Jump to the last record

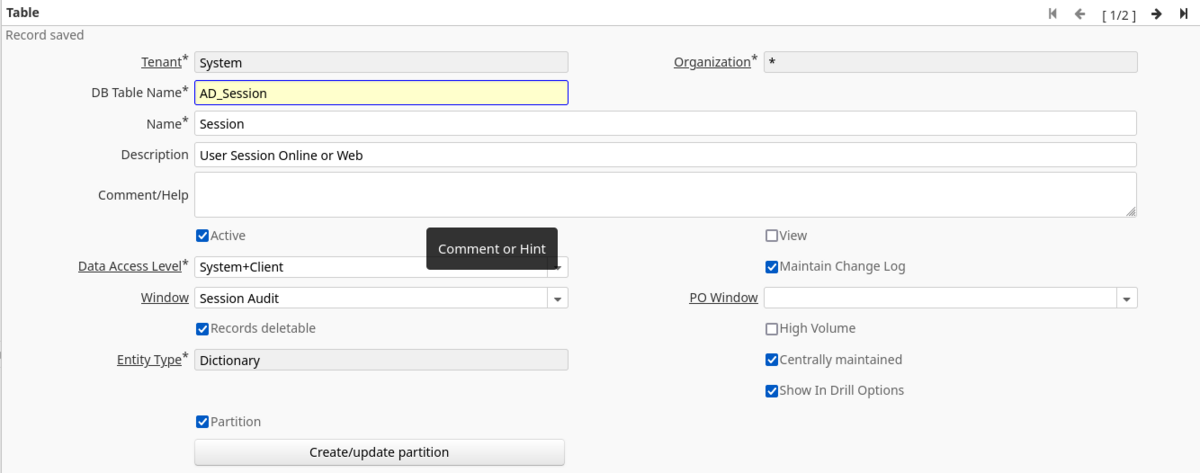1184,14
